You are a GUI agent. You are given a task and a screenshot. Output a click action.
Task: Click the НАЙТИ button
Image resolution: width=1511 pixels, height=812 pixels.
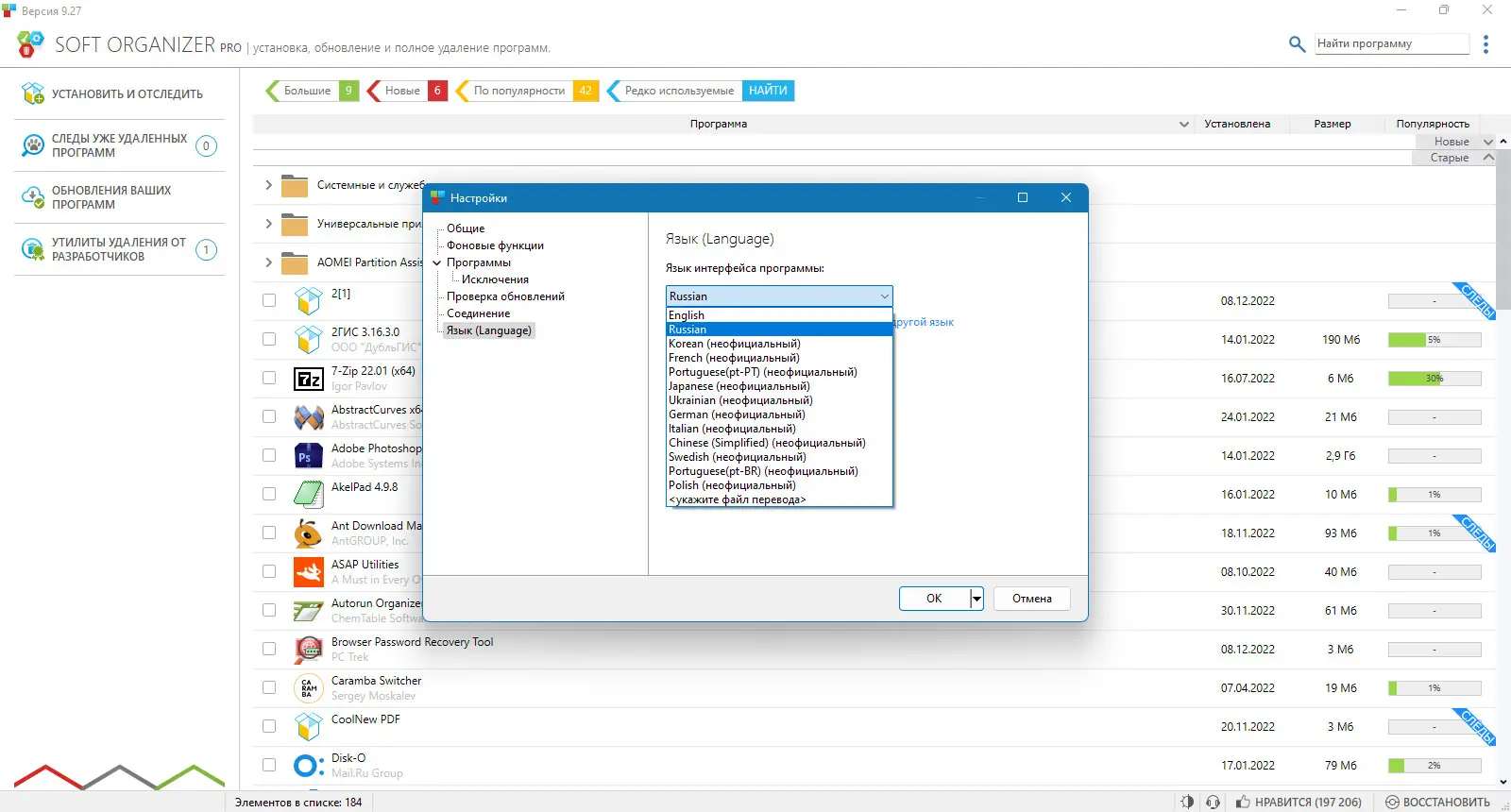[x=768, y=91]
